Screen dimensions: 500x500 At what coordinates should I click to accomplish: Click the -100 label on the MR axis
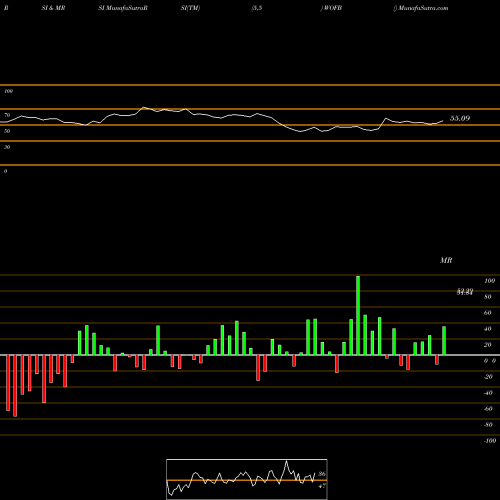coord(490,441)
